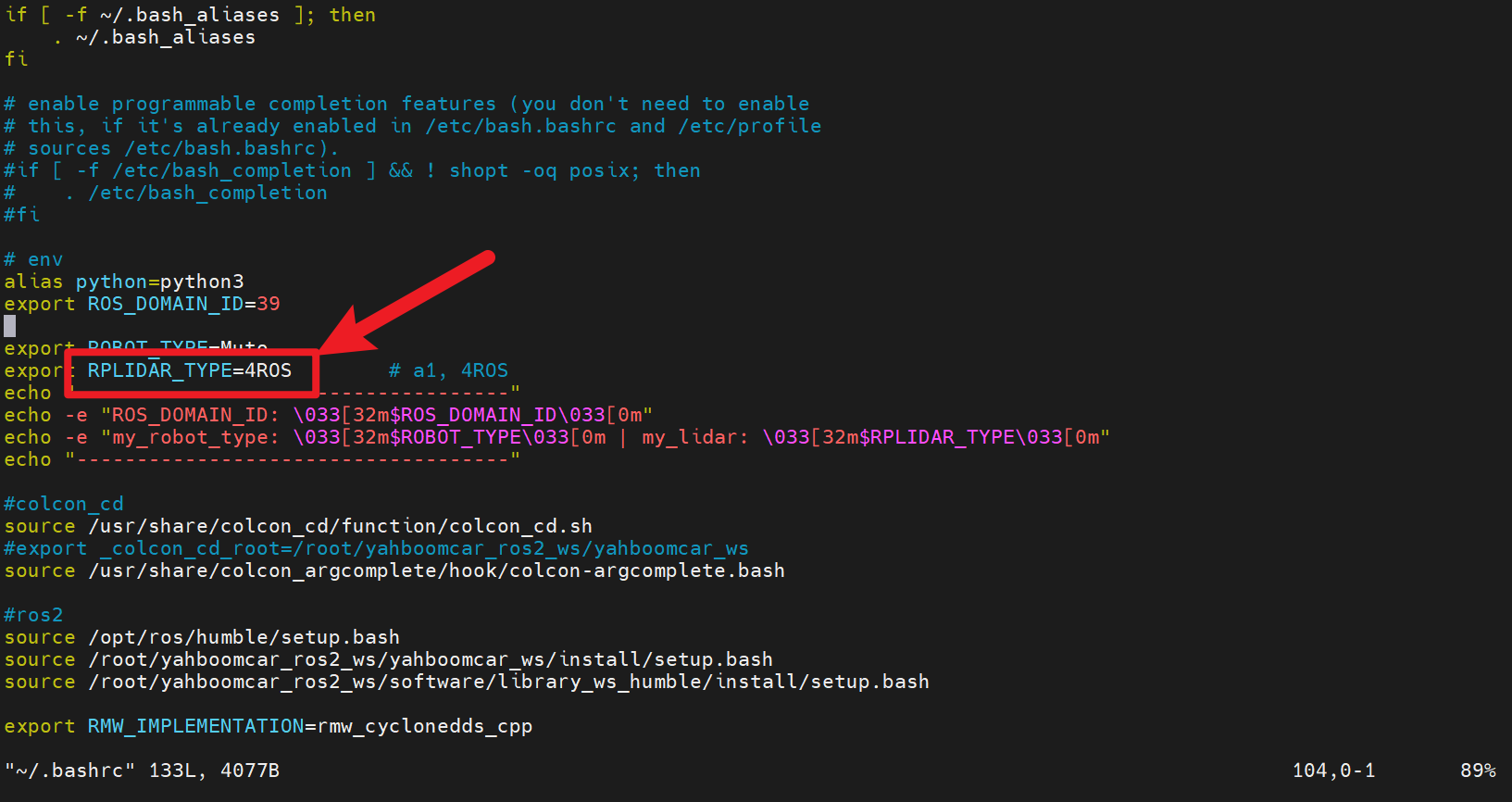
Task: Click the commented '. /etc/bash_completion' line
Action: 166,193
